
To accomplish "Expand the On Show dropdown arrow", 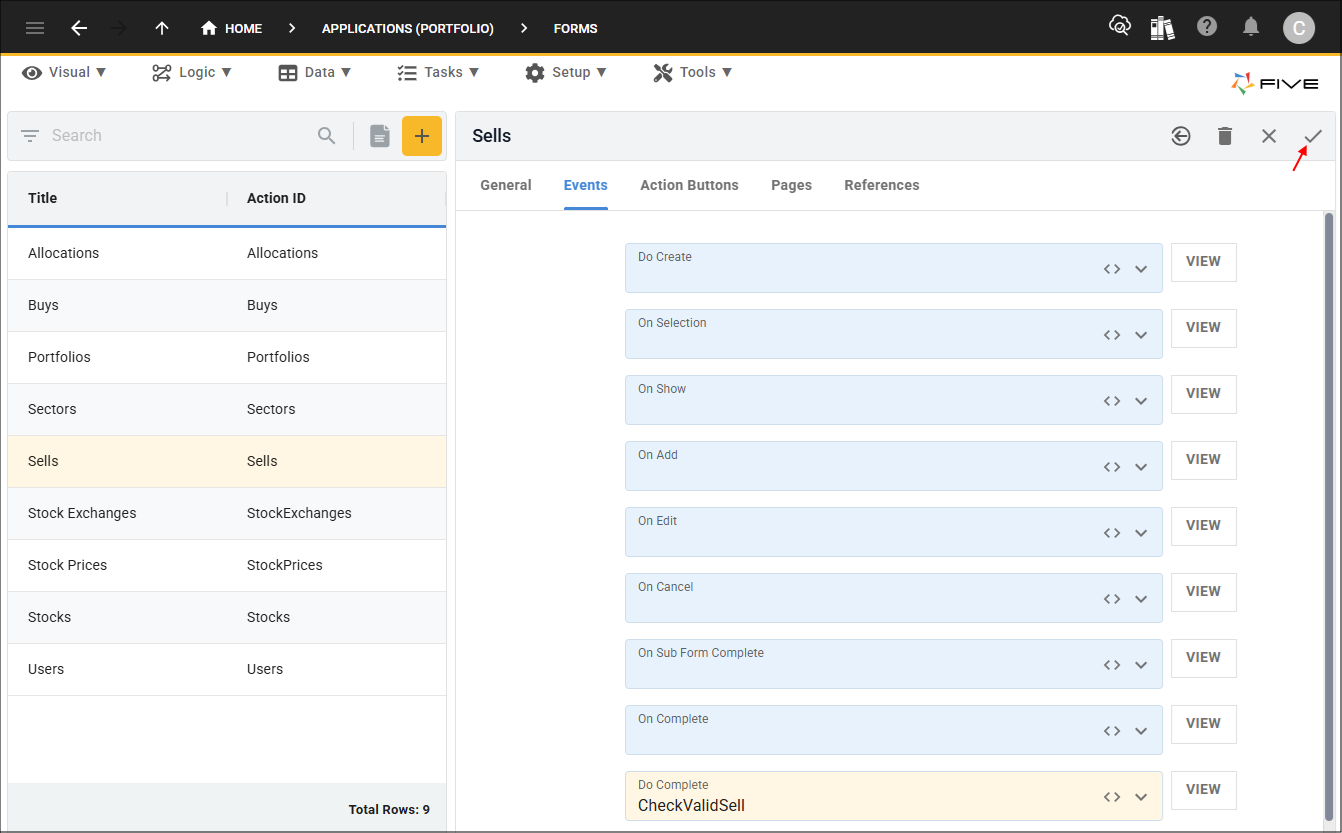I will [x=1141, y=401].
